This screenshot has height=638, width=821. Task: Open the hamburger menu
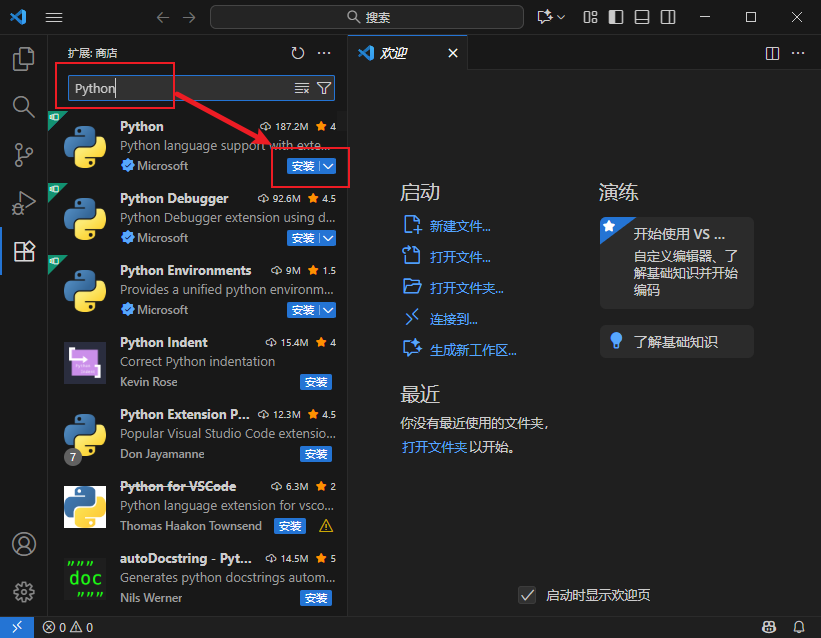tap(53, 17)
